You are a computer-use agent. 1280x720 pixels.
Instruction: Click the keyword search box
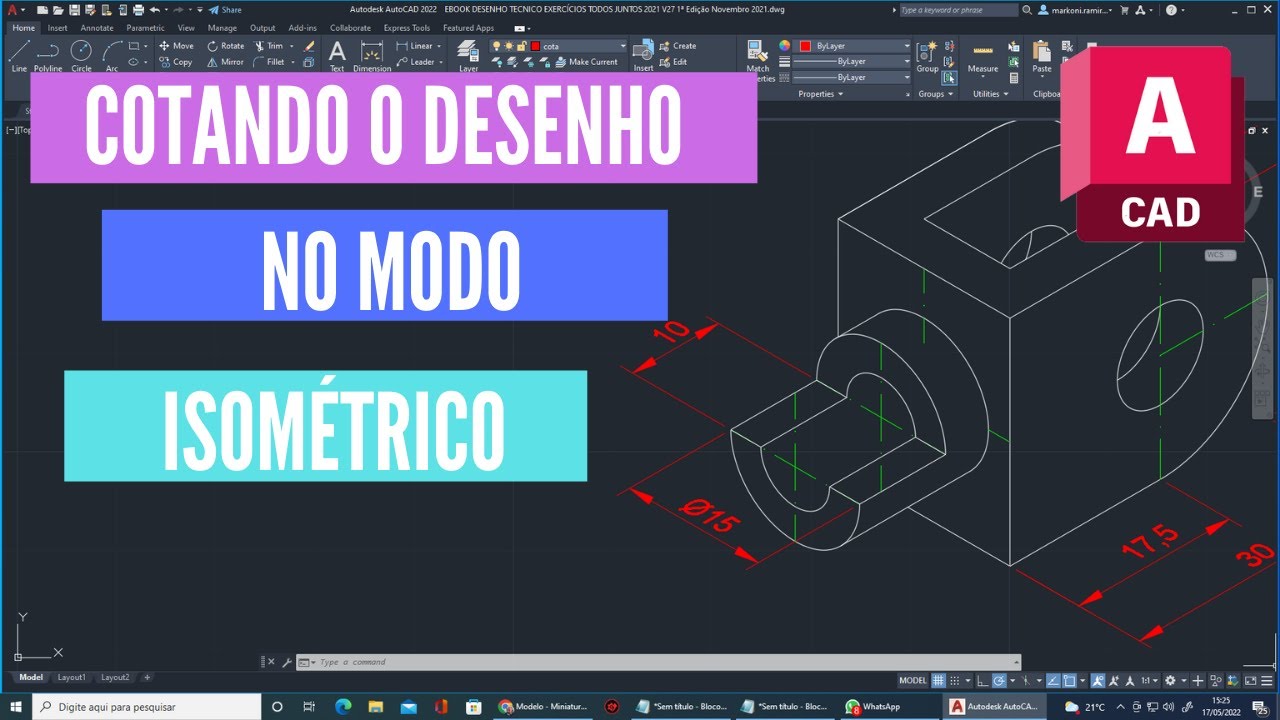pos(958,10)
